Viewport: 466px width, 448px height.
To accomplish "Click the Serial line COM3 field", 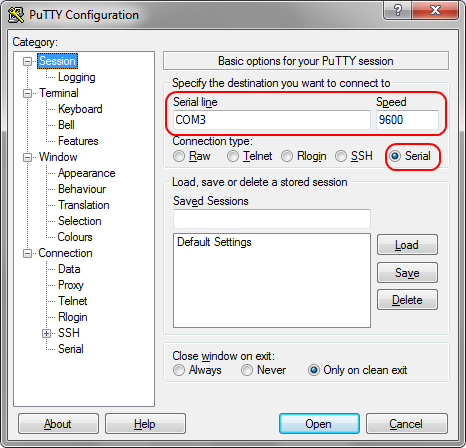I will (x=272, y=120).
